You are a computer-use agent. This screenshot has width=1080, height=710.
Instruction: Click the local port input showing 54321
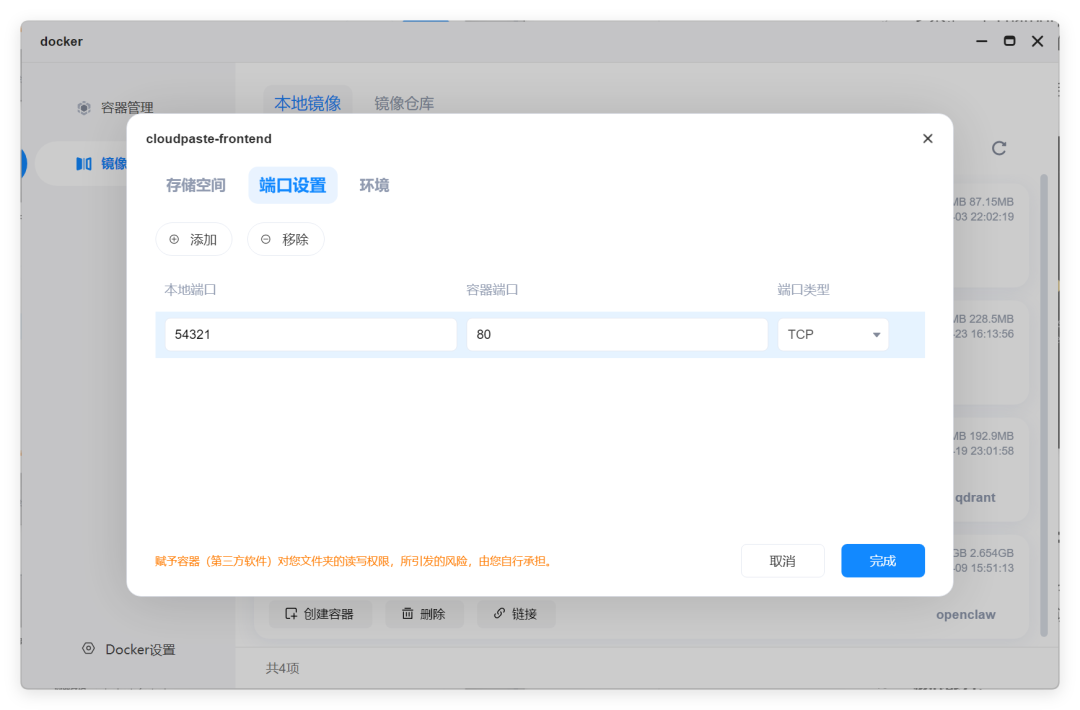click(310, 334)
